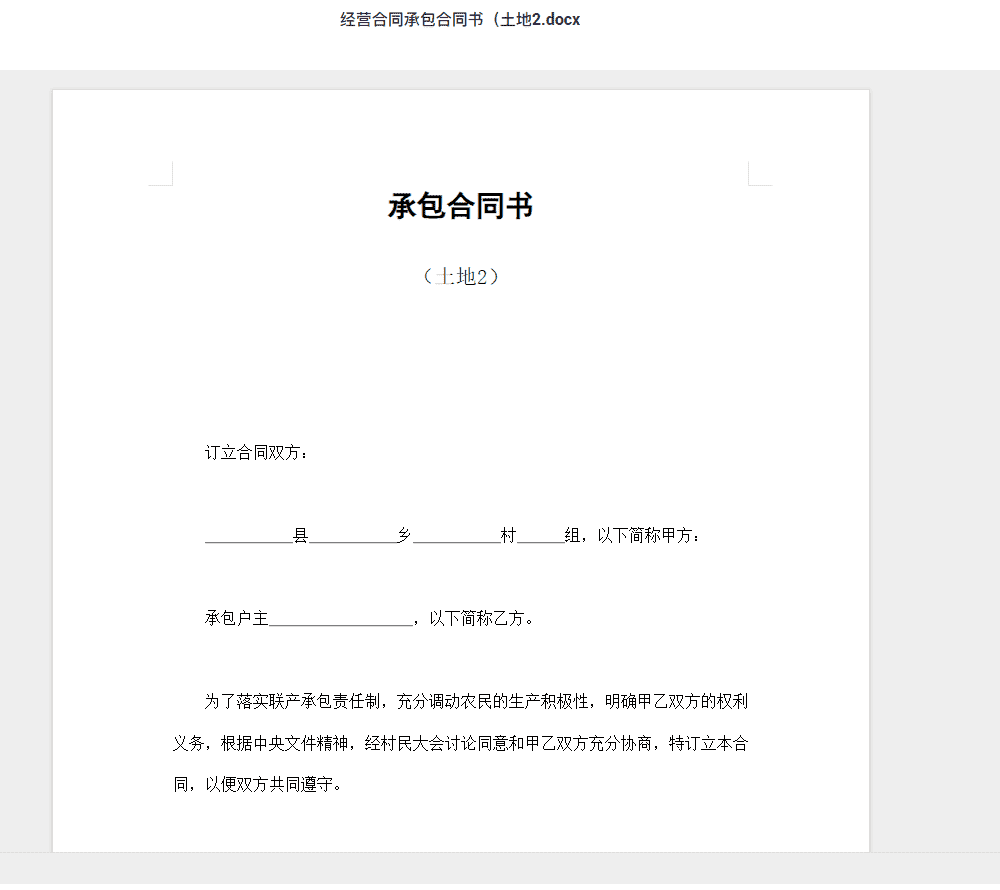Click the blank field before 村

[x=457, y=536]
